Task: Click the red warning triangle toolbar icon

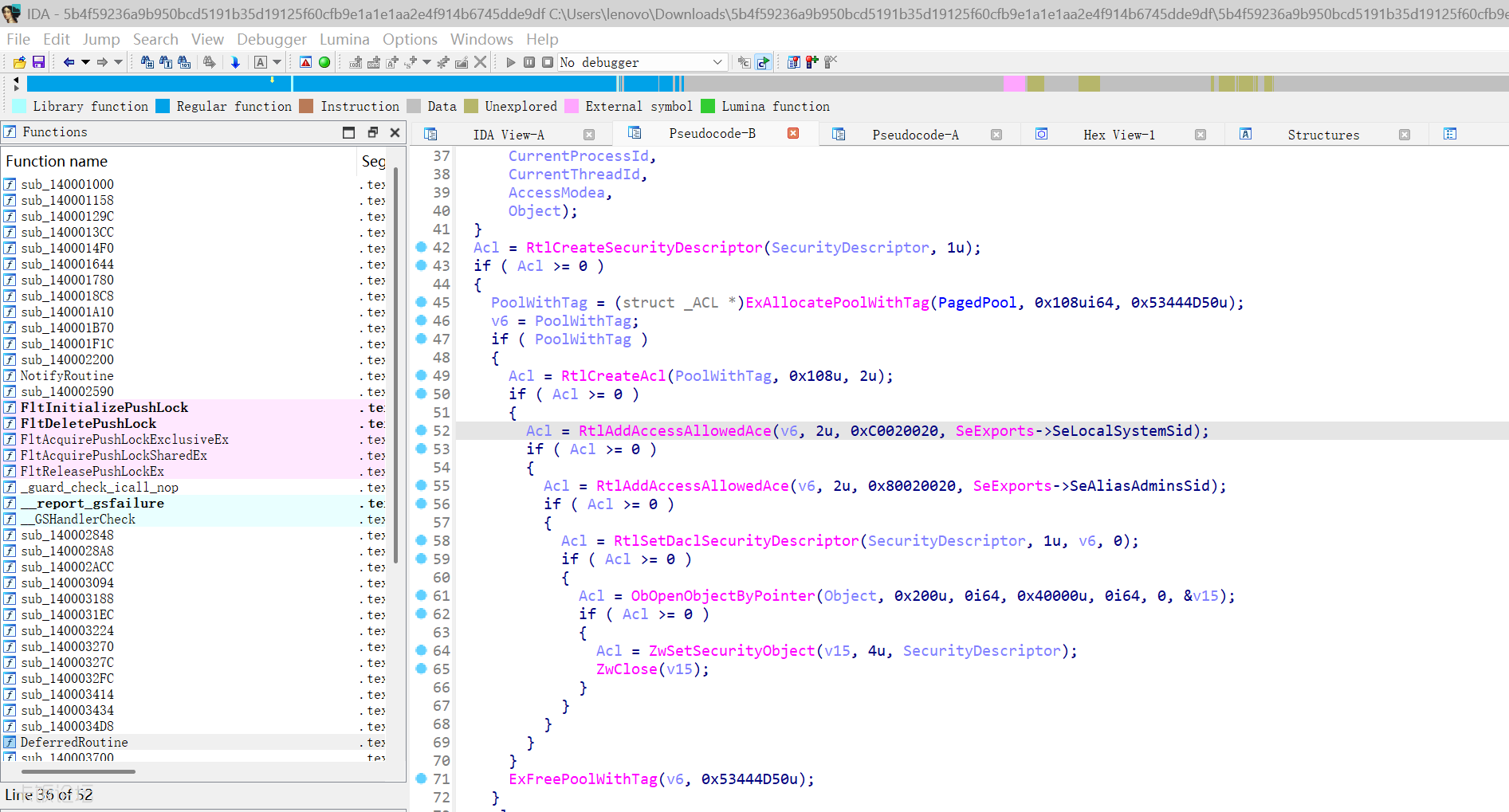Action: (305, 62)
